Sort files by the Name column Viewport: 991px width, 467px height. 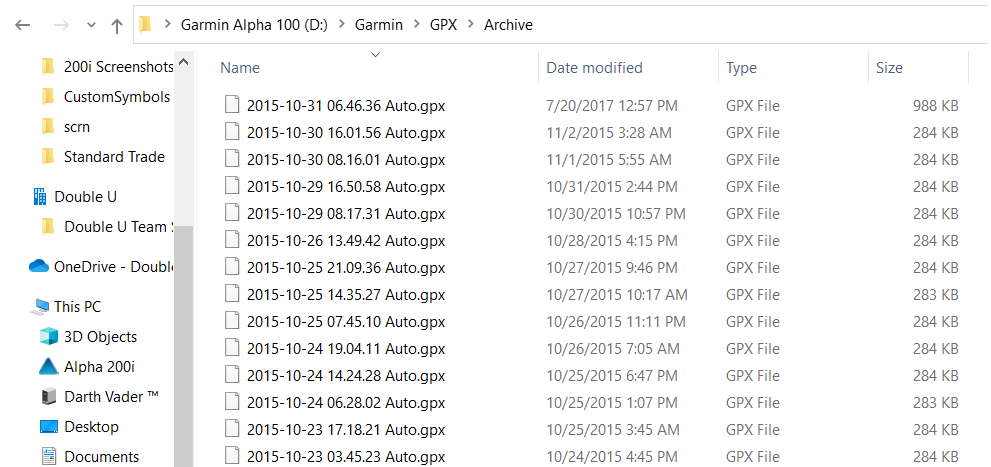coord(240,68)
